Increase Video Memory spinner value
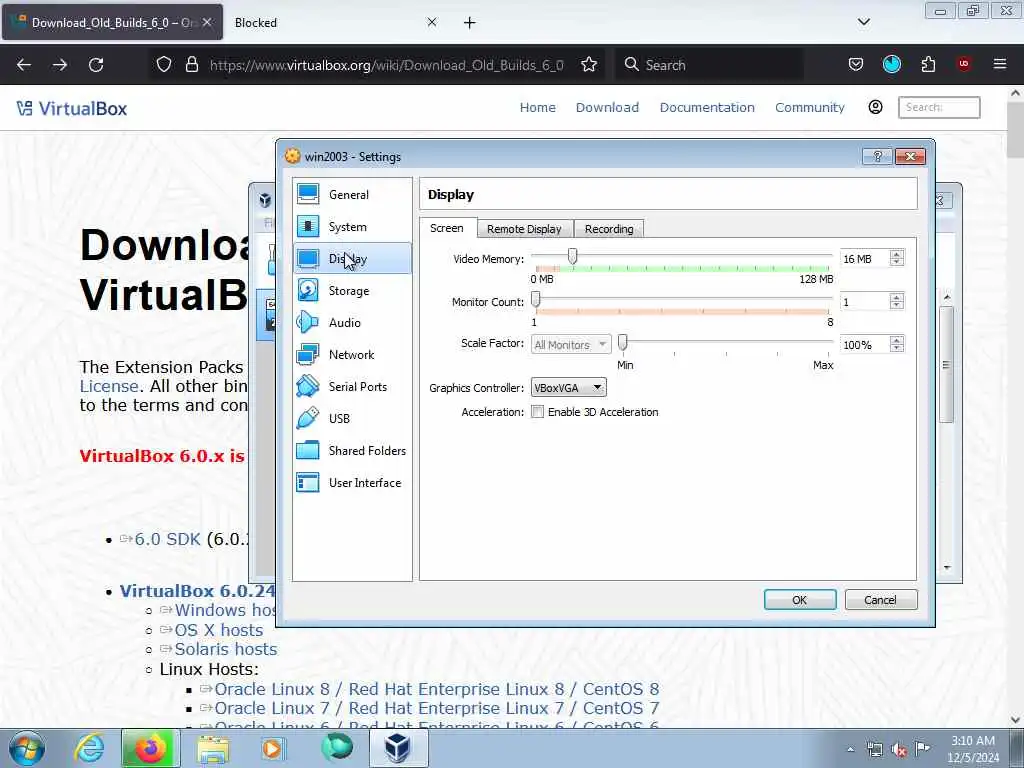This screenshot has width=1024, height=768. tap(897, 254)
